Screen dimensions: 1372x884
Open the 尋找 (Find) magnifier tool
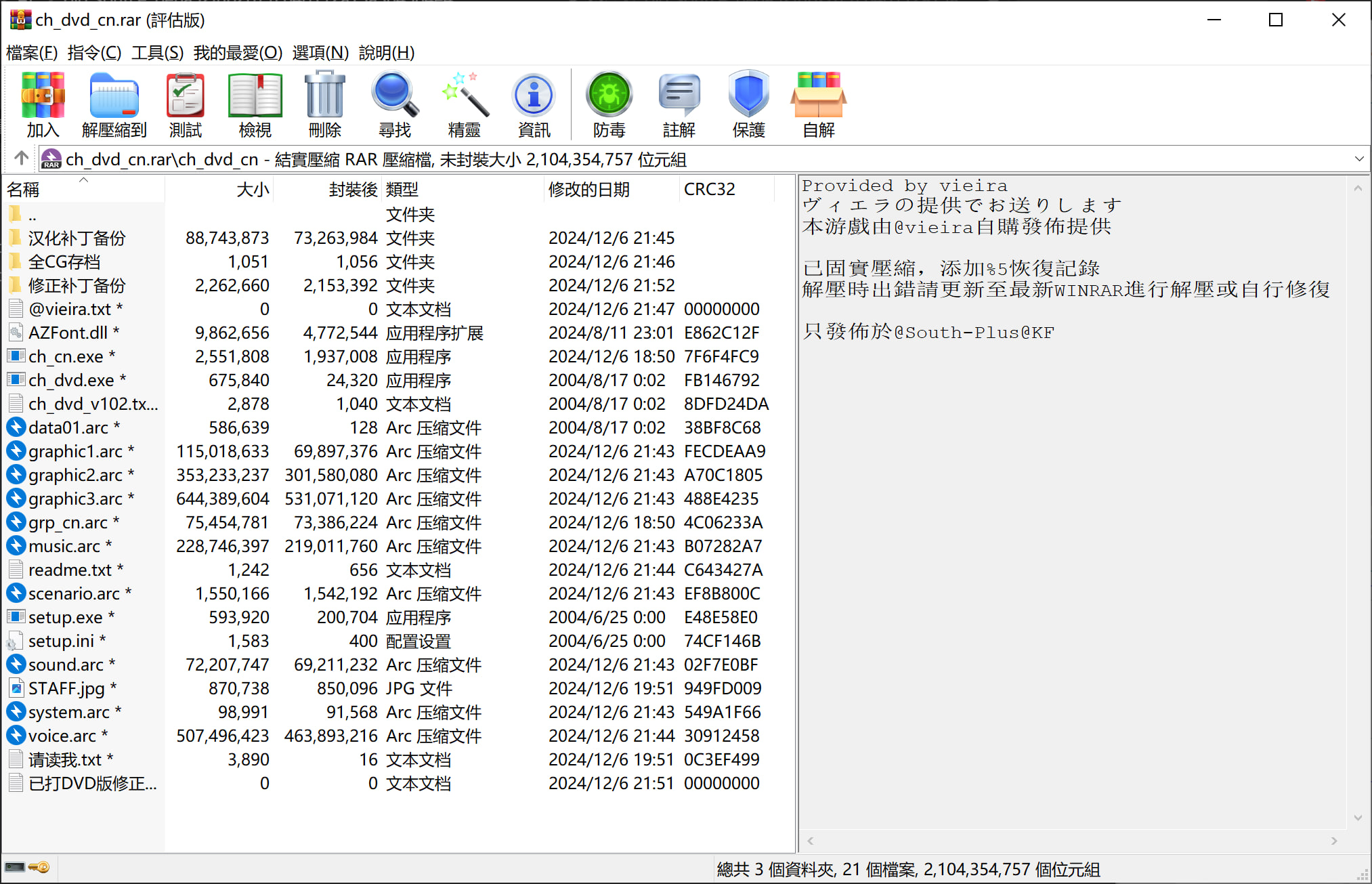pos(394,104)
